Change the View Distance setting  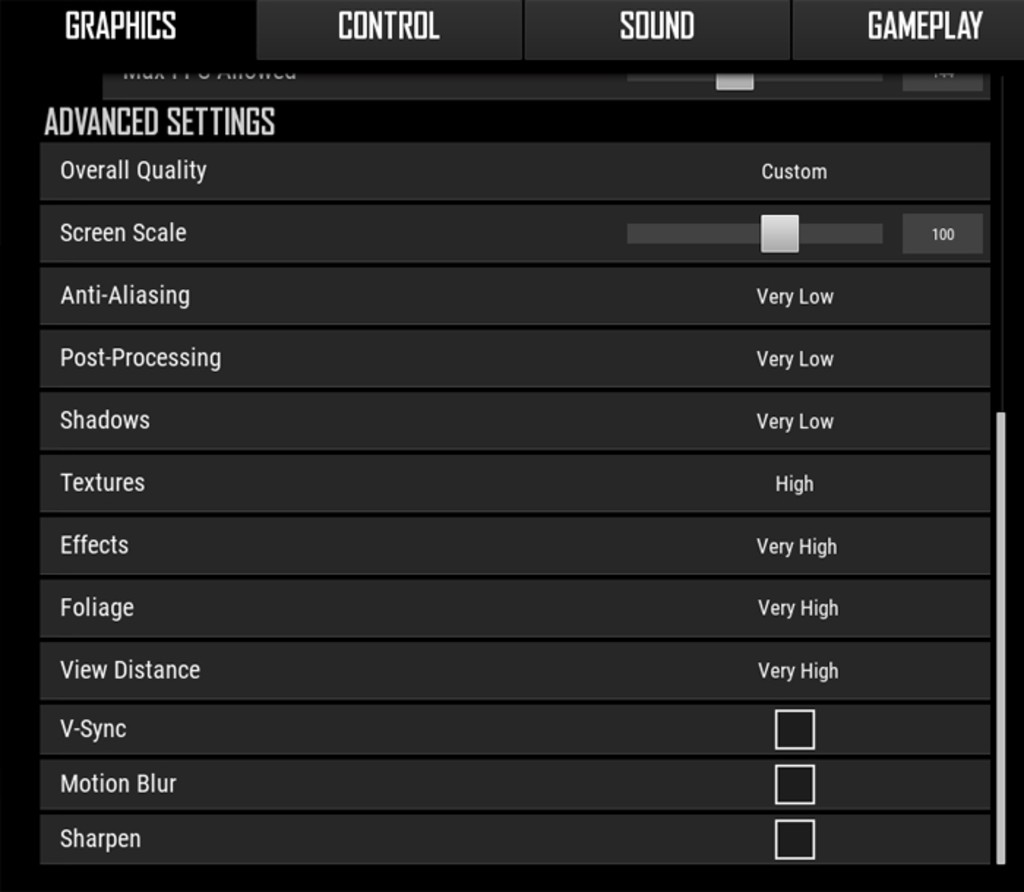click(798, 671)
